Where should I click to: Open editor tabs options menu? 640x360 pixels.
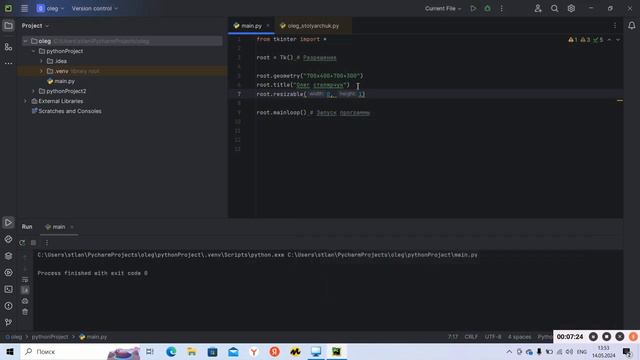click(615, 26)
